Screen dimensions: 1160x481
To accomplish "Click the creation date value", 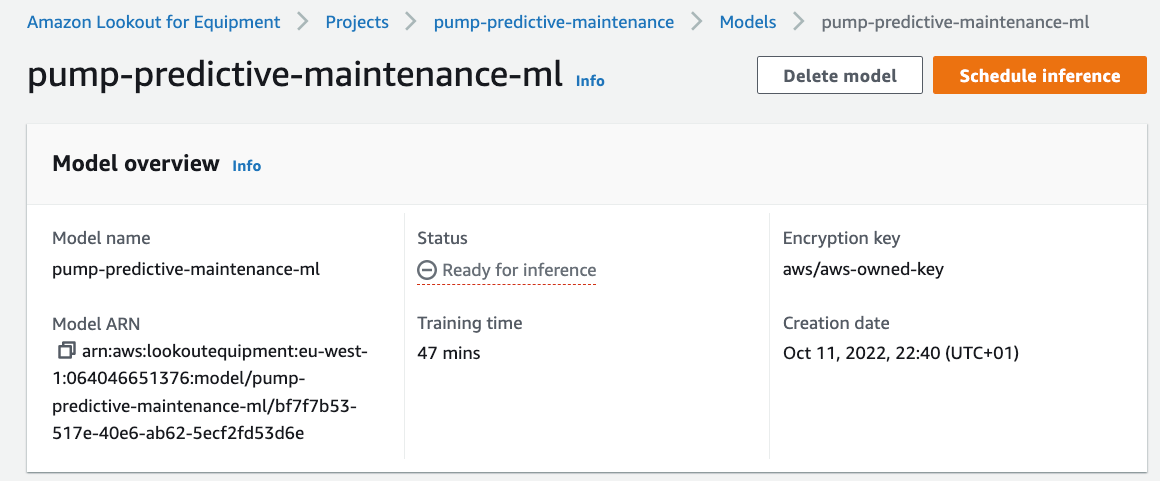I will tap(900, 353).
